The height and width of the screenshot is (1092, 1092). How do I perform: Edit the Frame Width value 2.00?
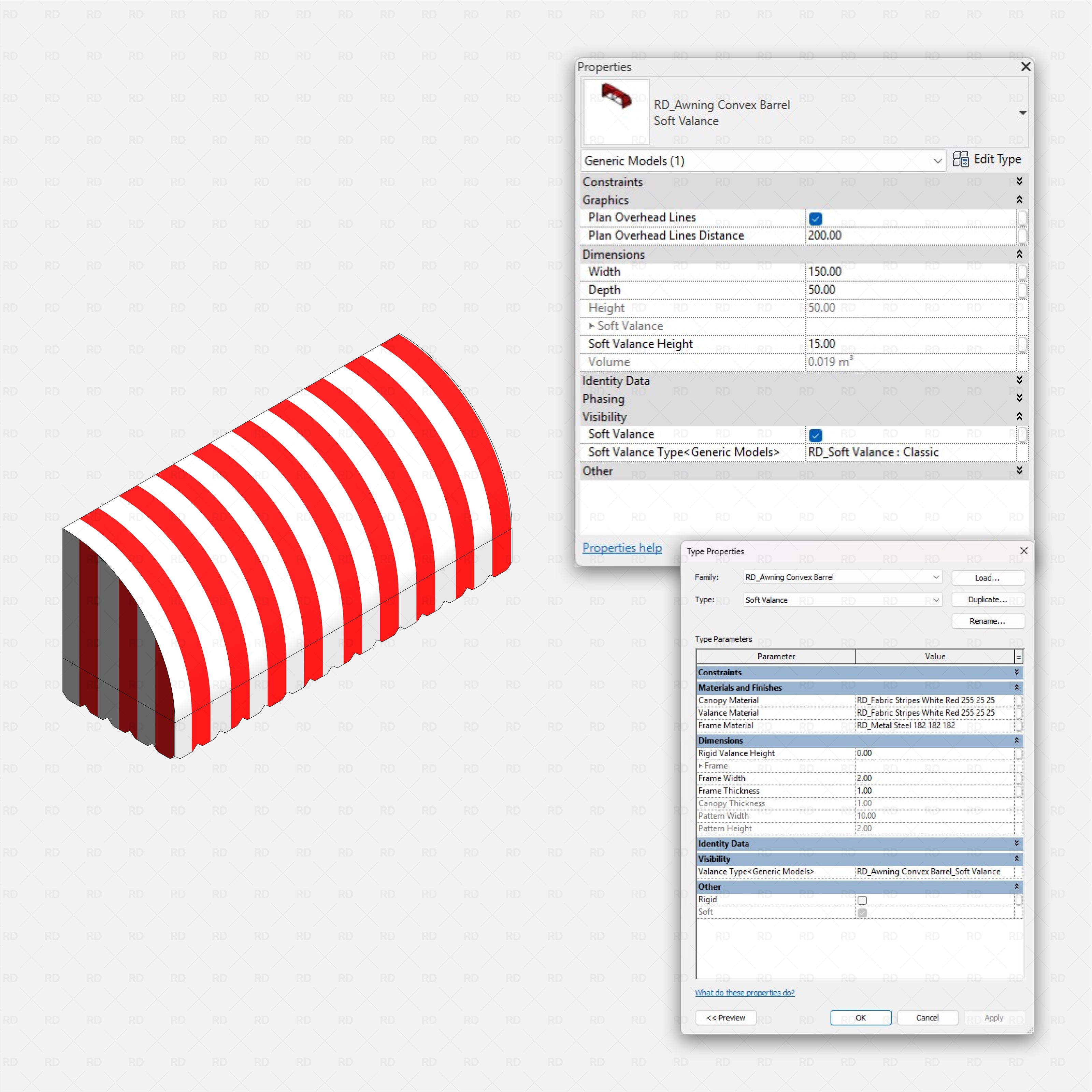tap(935, 778)
